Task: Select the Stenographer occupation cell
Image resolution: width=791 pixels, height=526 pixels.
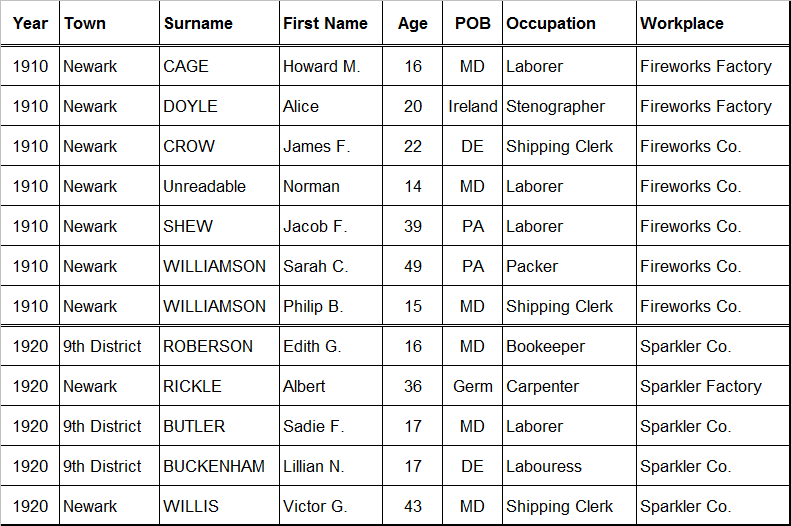Action: (555, 106)
